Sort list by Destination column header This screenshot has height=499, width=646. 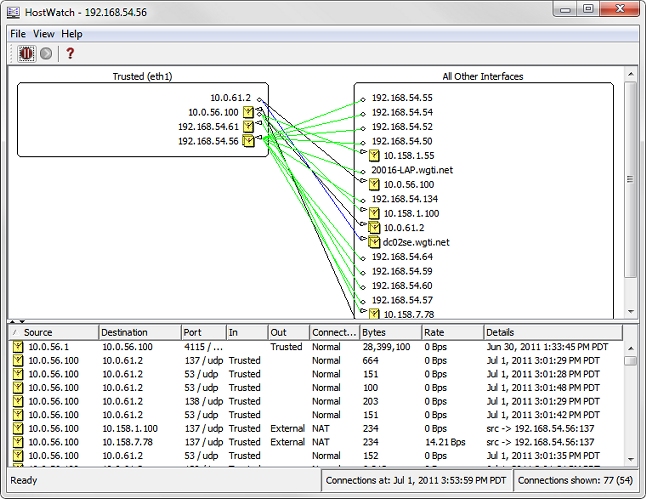(x=137, y=332)
